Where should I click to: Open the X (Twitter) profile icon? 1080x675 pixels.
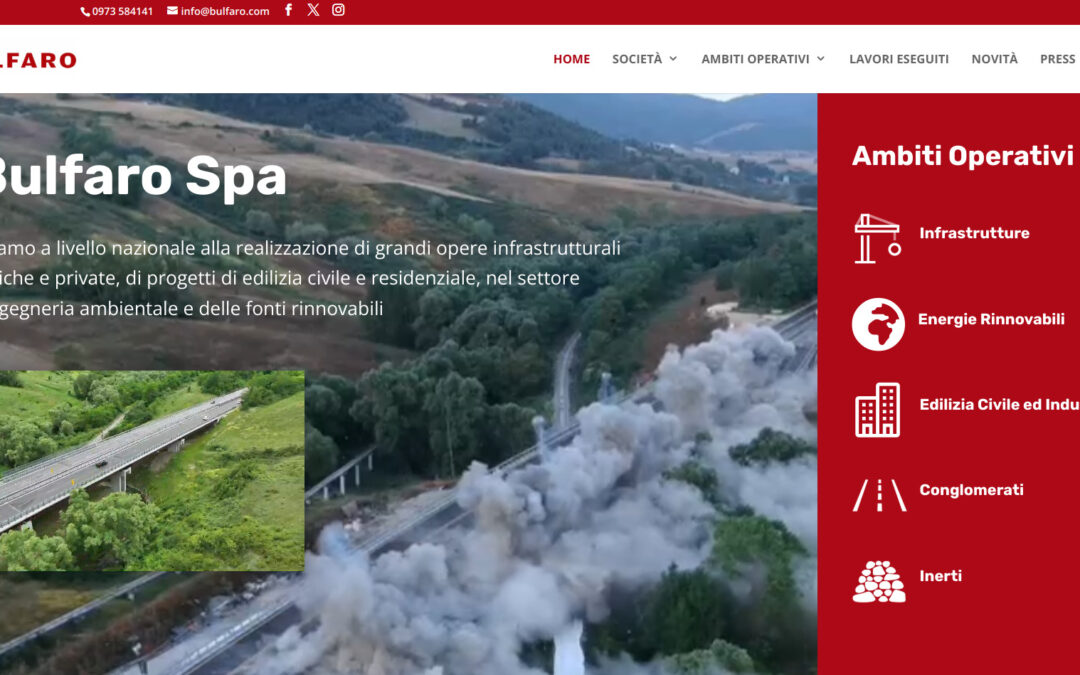click(313, 10)
